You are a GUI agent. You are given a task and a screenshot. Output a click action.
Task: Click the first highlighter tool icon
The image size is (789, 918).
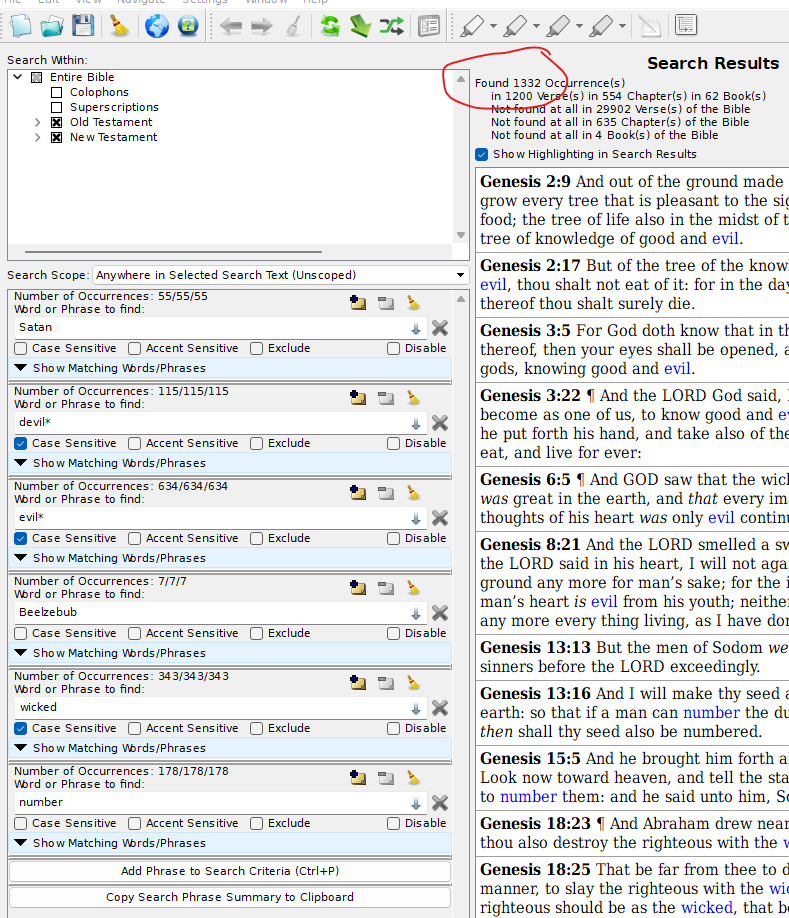pyautogui.click(x=473, y=26)
